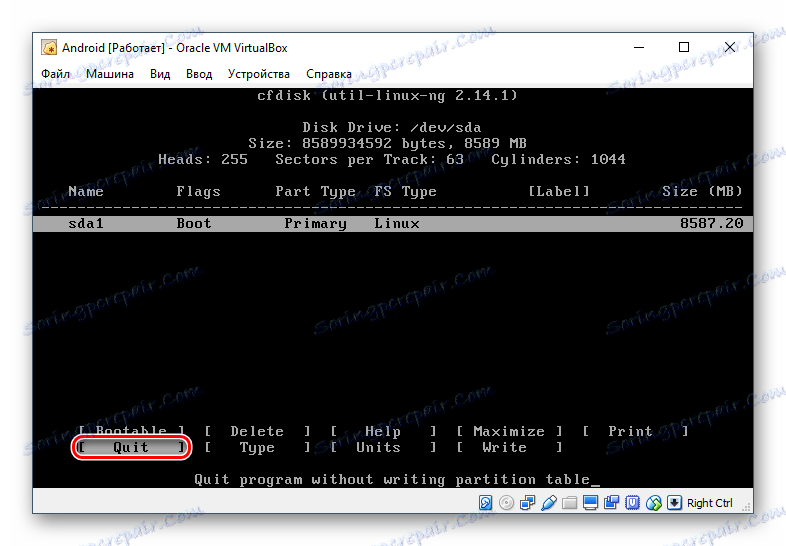This screenshot has height=546, width=786.
Task: Click the 'FS Type' column header
Action: [406, 192]
